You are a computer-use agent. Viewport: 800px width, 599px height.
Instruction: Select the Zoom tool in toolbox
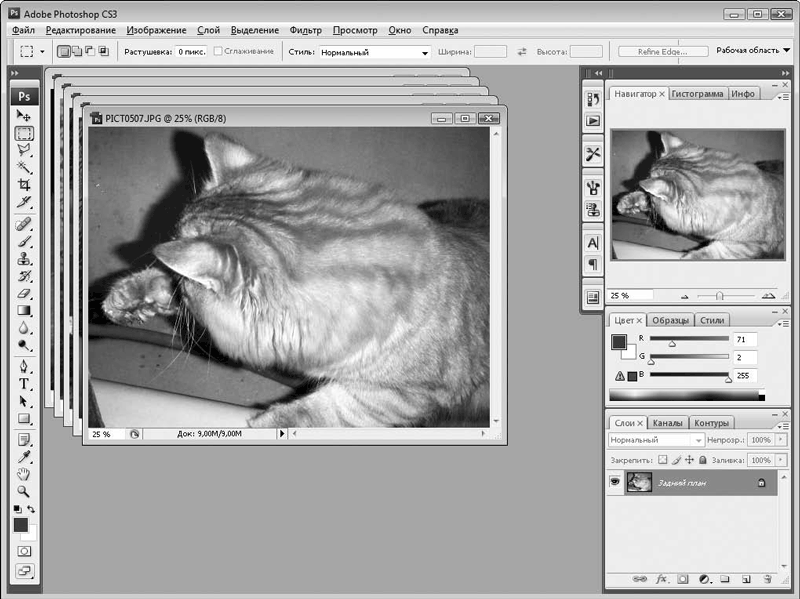click(x=24, y=491)
